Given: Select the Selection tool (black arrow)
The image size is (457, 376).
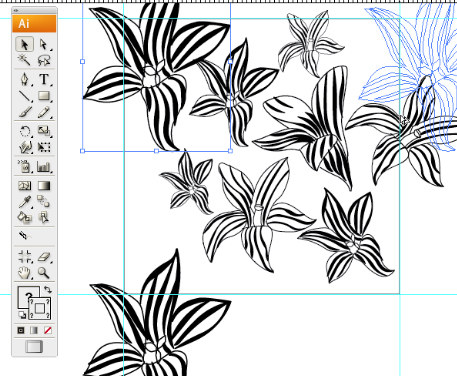Looking at the screenshot, I should point(24,44).
